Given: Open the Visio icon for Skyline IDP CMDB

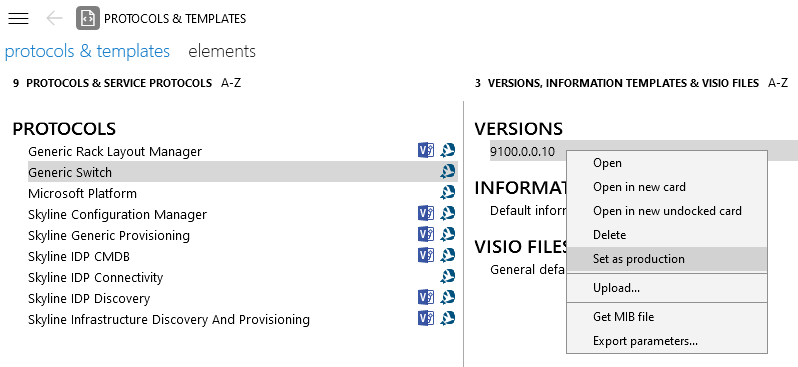Looking at the screenshot, I should 425,255.
